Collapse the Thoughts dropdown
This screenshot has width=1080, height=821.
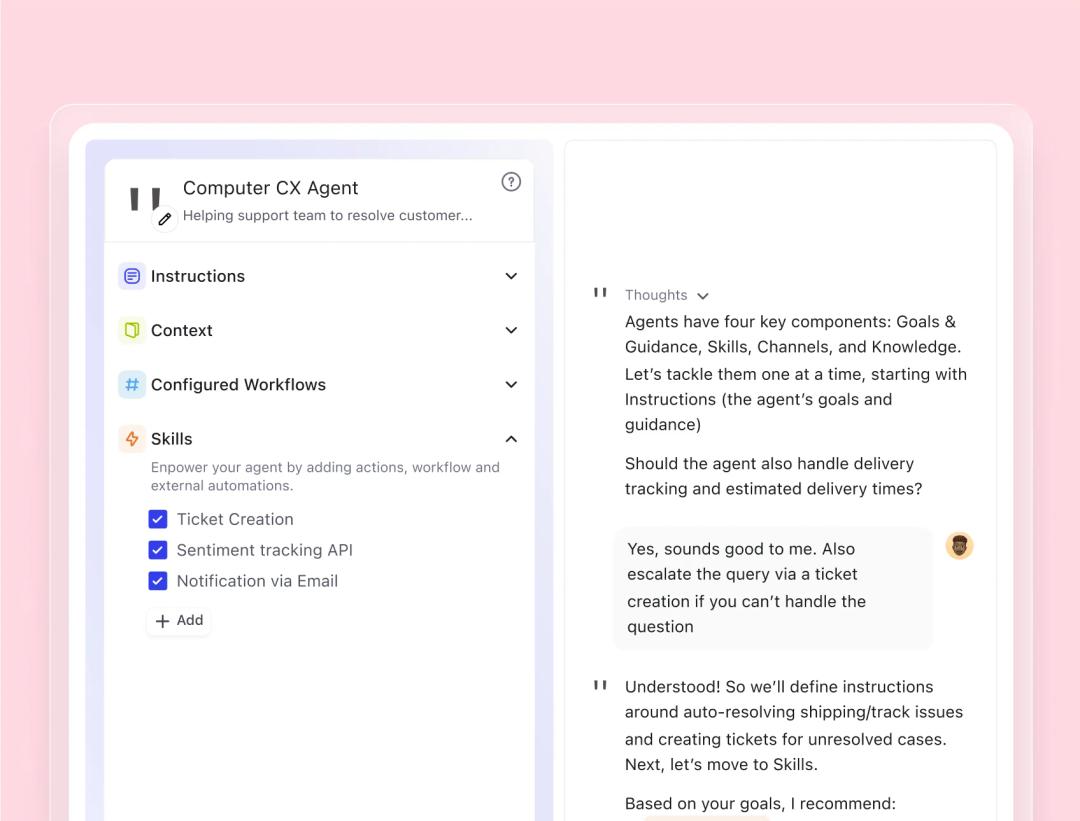703,295
